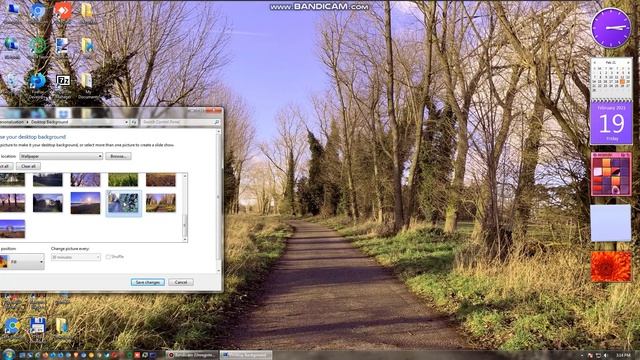
Task: Select the purple branches wallpaper thumbnail
Action: [x=85, y=180]
